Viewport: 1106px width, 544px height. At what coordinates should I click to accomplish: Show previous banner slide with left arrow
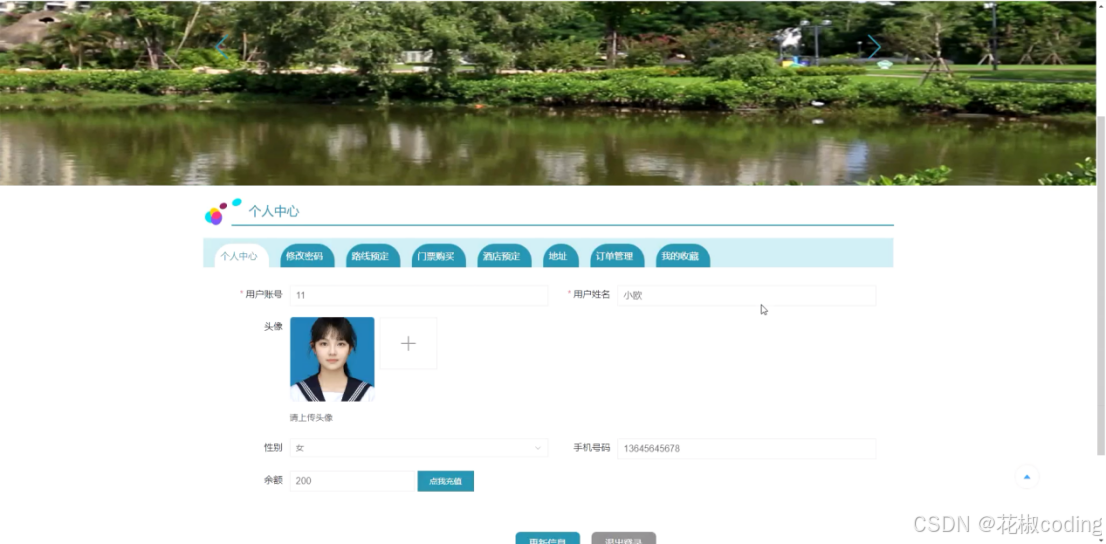click(221, 47)
